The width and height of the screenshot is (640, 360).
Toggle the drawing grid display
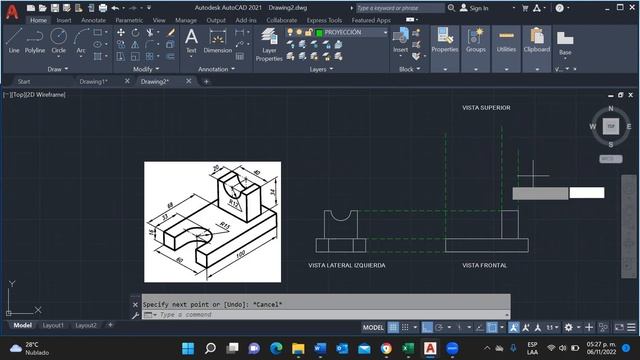click(x=393, y=327)
